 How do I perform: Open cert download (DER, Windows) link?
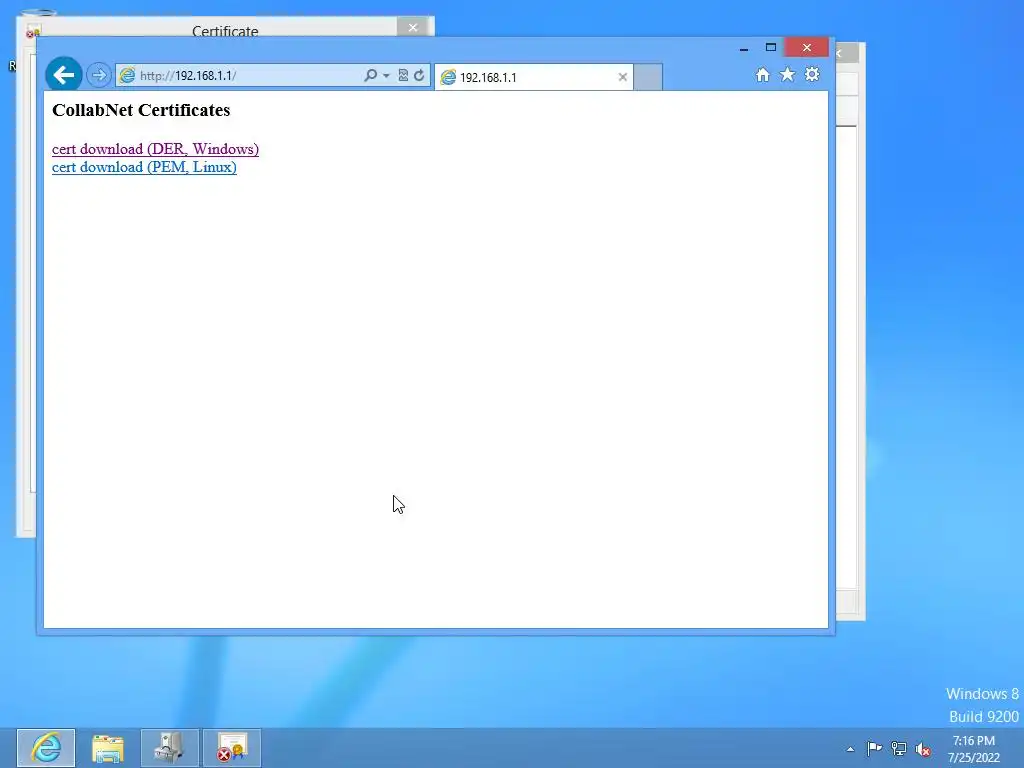(x=155, y=149)
